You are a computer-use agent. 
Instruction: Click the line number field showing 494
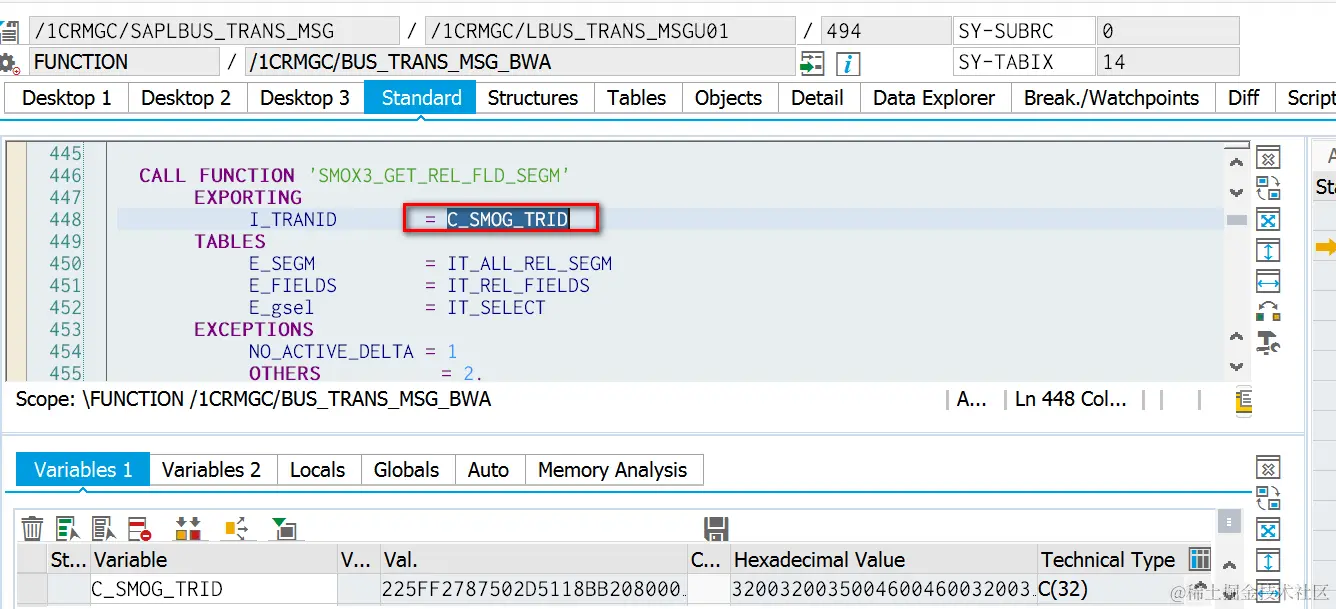885,31
